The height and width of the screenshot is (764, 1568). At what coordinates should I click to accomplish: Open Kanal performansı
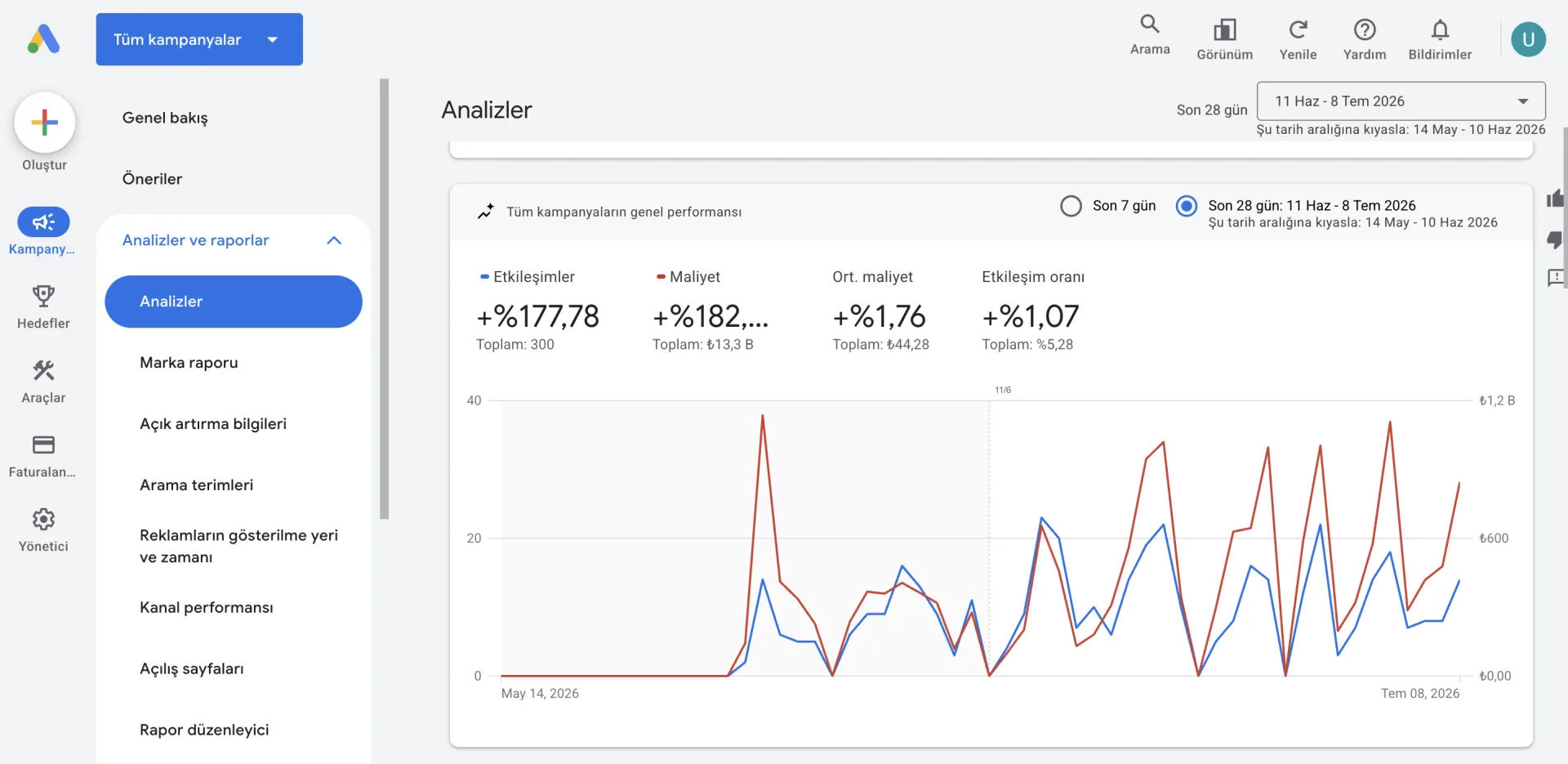(207, 608)
